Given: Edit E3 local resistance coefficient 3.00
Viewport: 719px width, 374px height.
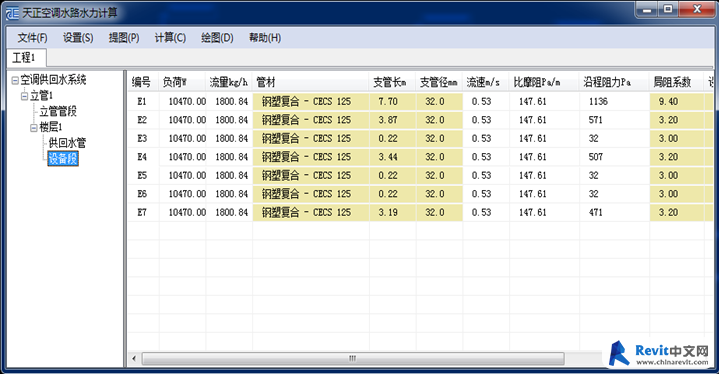Looking at the screenshot, I should [x=676, y=138].
